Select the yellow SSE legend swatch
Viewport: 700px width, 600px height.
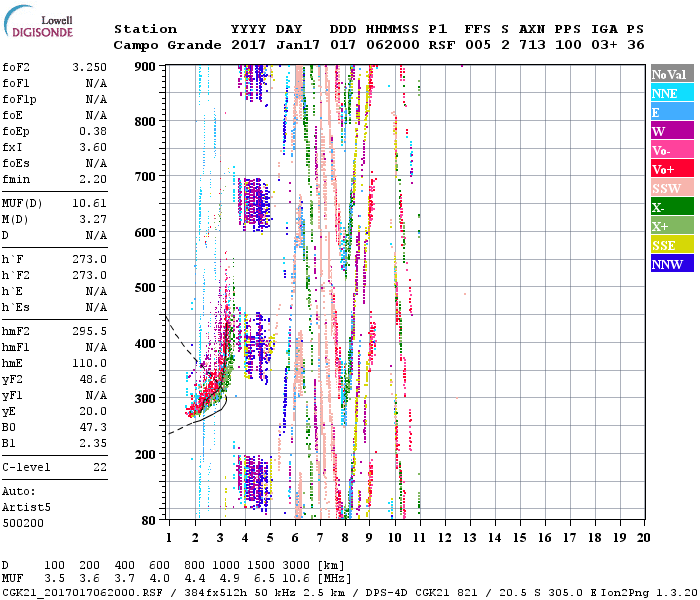pos(671,245)
